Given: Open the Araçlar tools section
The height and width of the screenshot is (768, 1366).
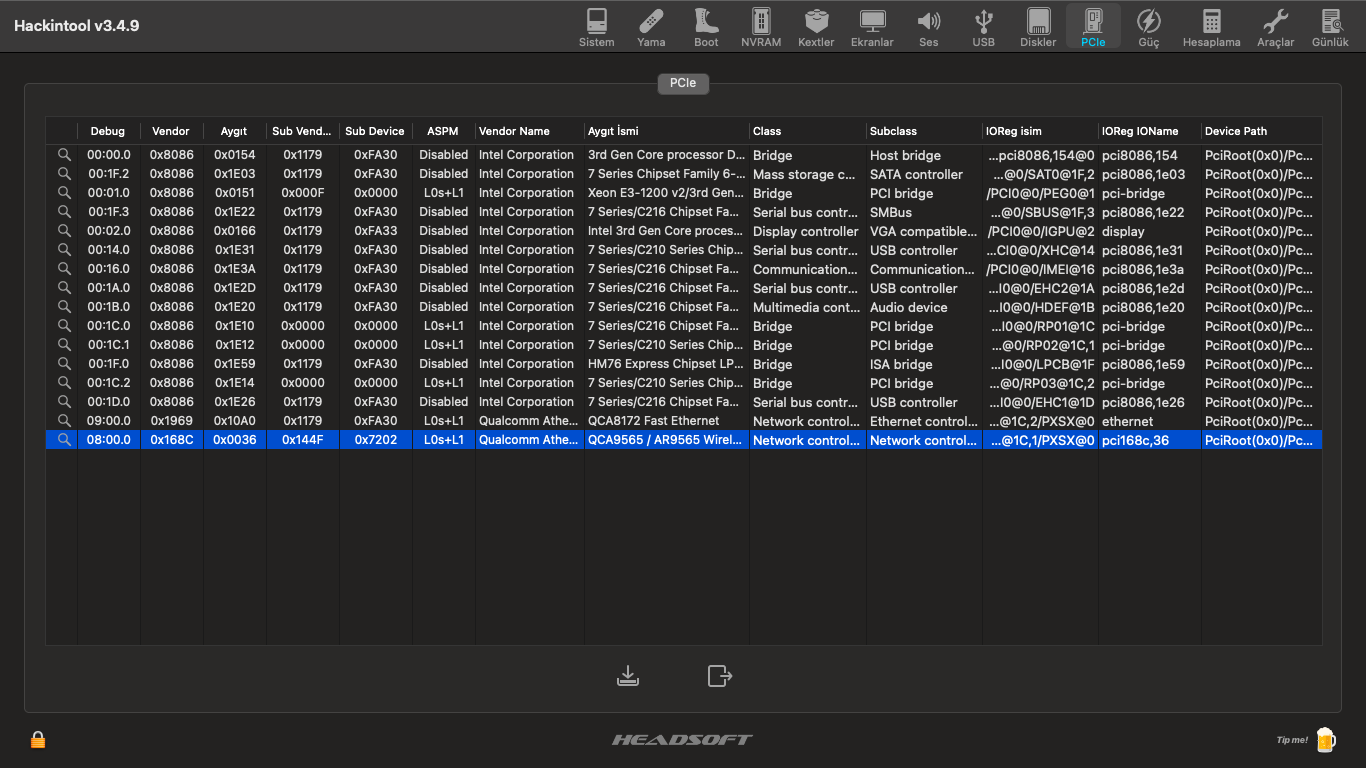Looking at the screenshot, I should [x=1275, y=27].
